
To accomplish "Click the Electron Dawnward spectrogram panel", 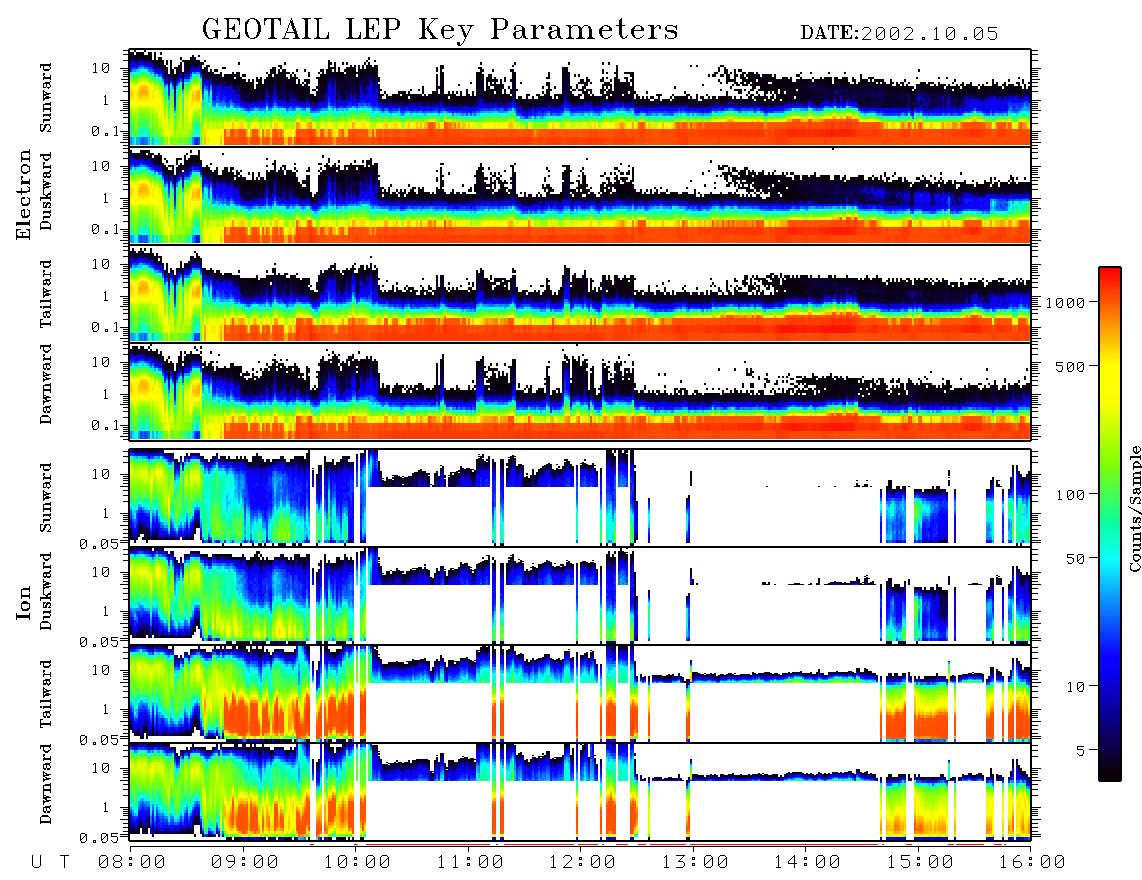I will [x=580, y=392].
